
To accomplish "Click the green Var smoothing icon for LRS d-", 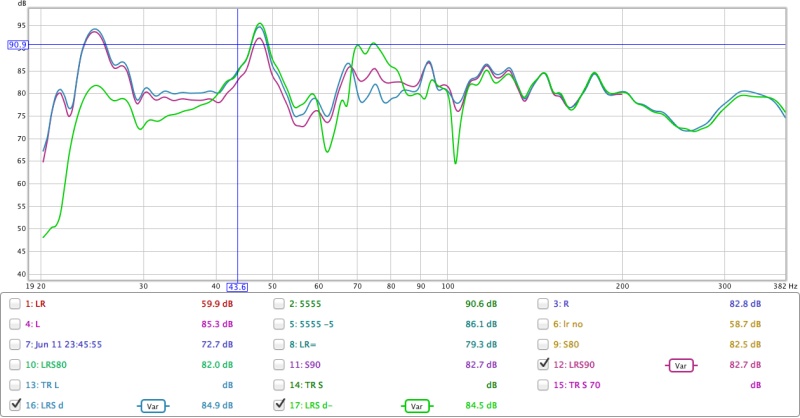I will pos(417,406).
